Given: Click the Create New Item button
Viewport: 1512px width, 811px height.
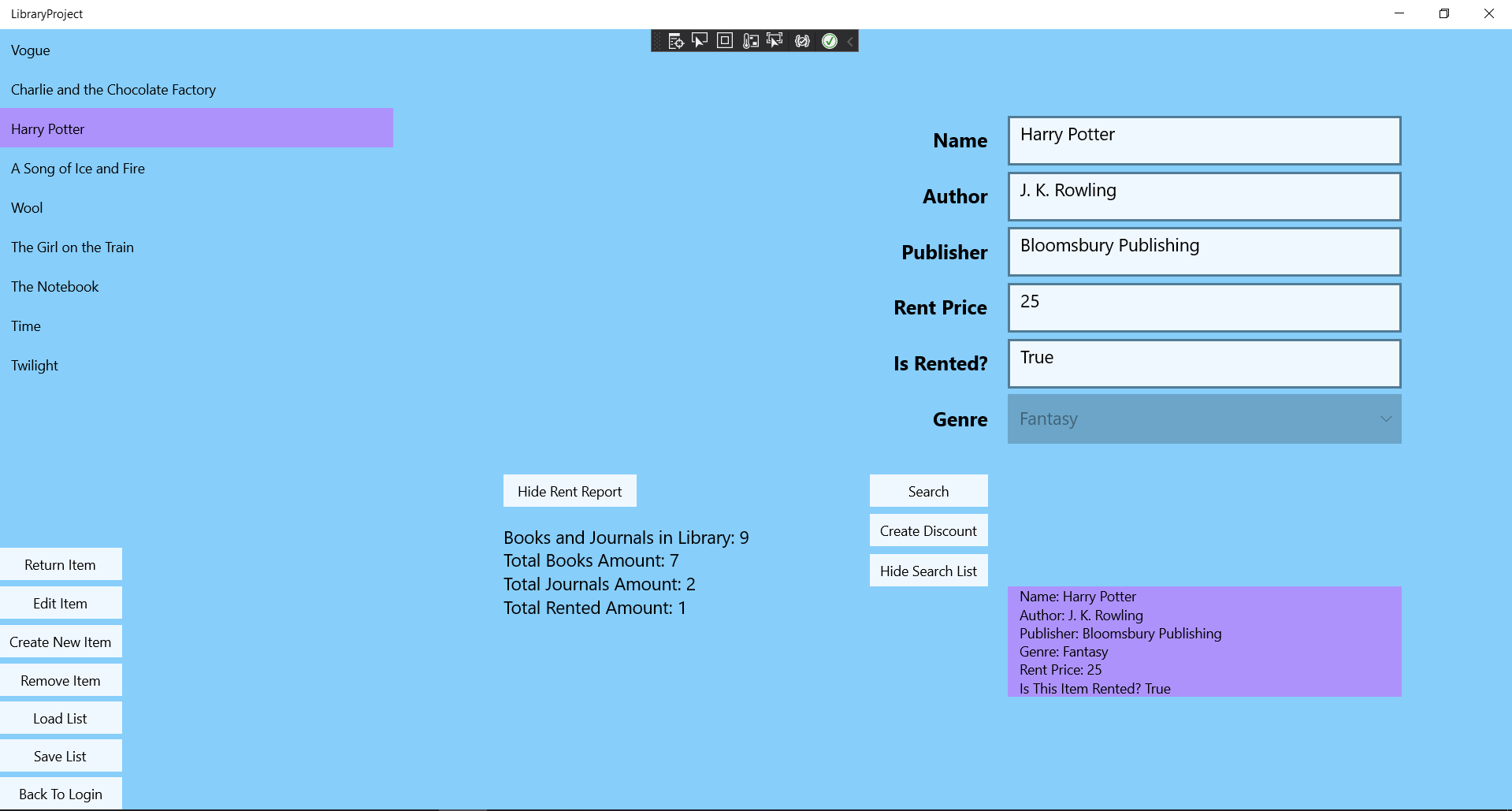Looking at the screenshot, I should click(61, 642).
